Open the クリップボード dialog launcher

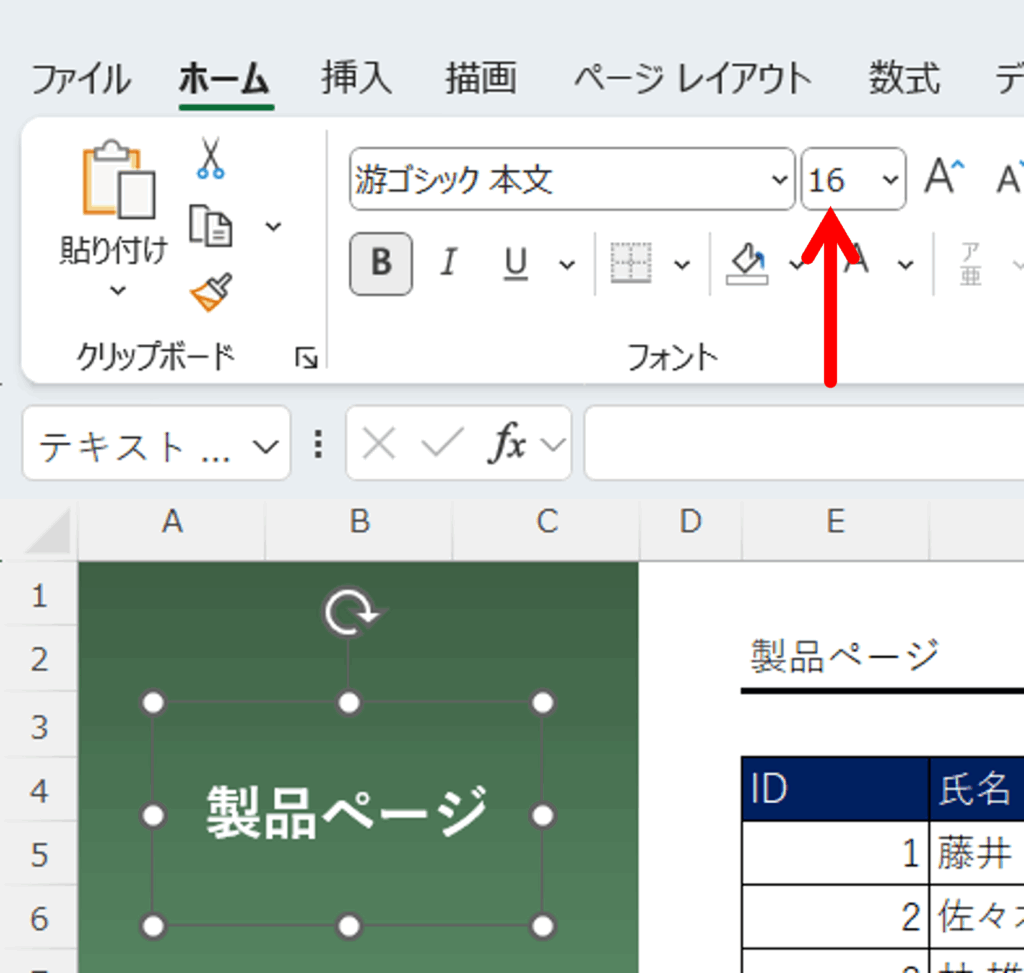pos(306,358)
